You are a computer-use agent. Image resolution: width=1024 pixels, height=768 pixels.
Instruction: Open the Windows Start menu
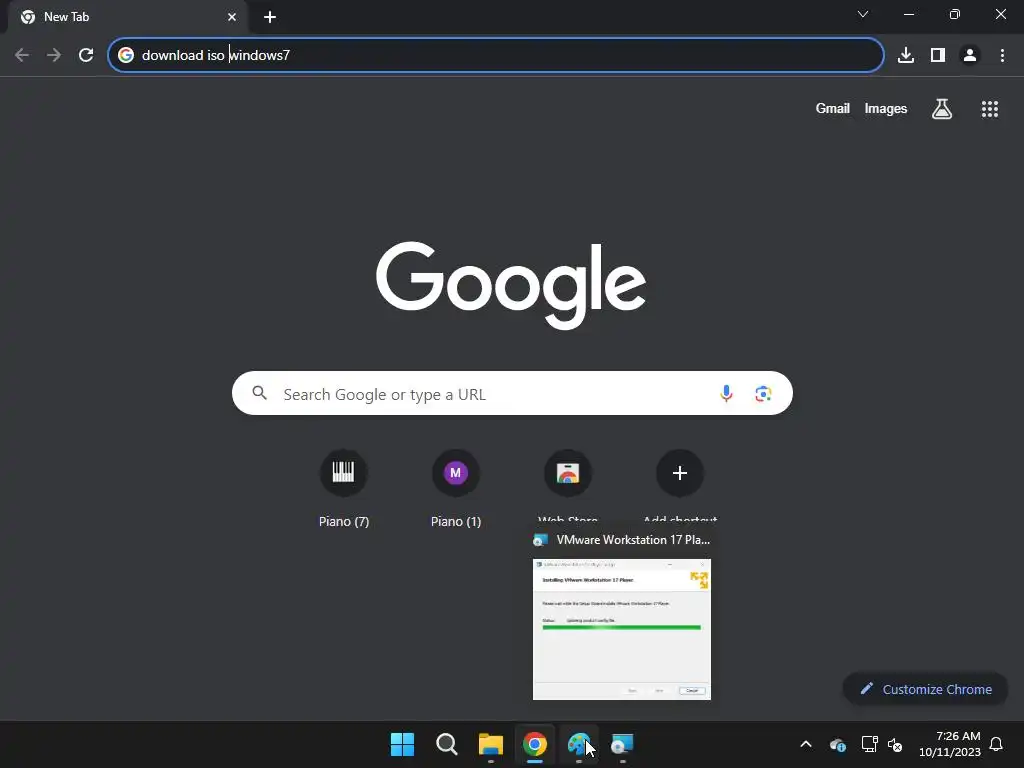click(x=402, y=744)
